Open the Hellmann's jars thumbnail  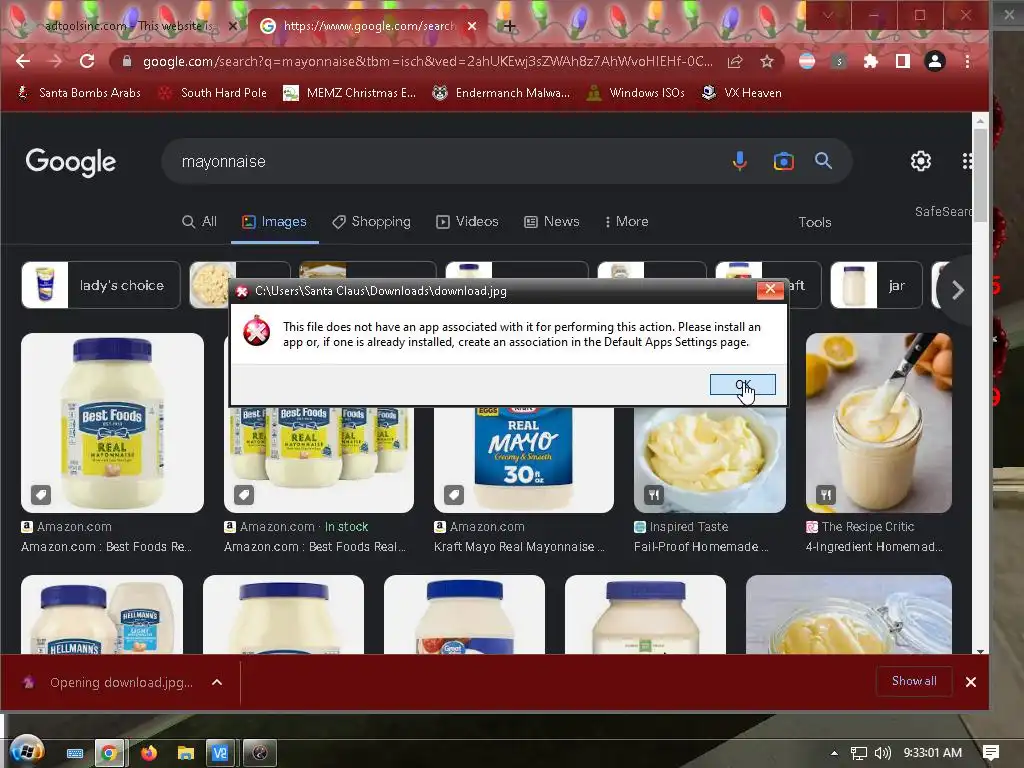tap(102, 615)
